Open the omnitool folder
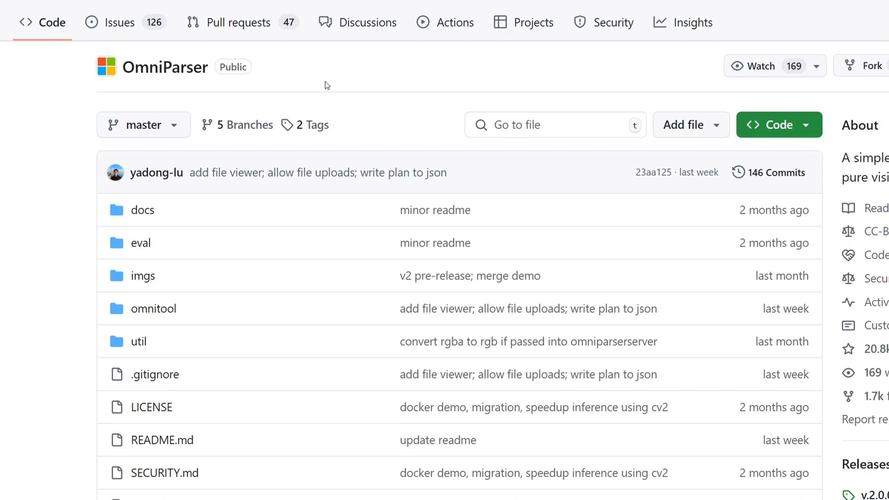889x500 pixels. (x=154, y=308)
